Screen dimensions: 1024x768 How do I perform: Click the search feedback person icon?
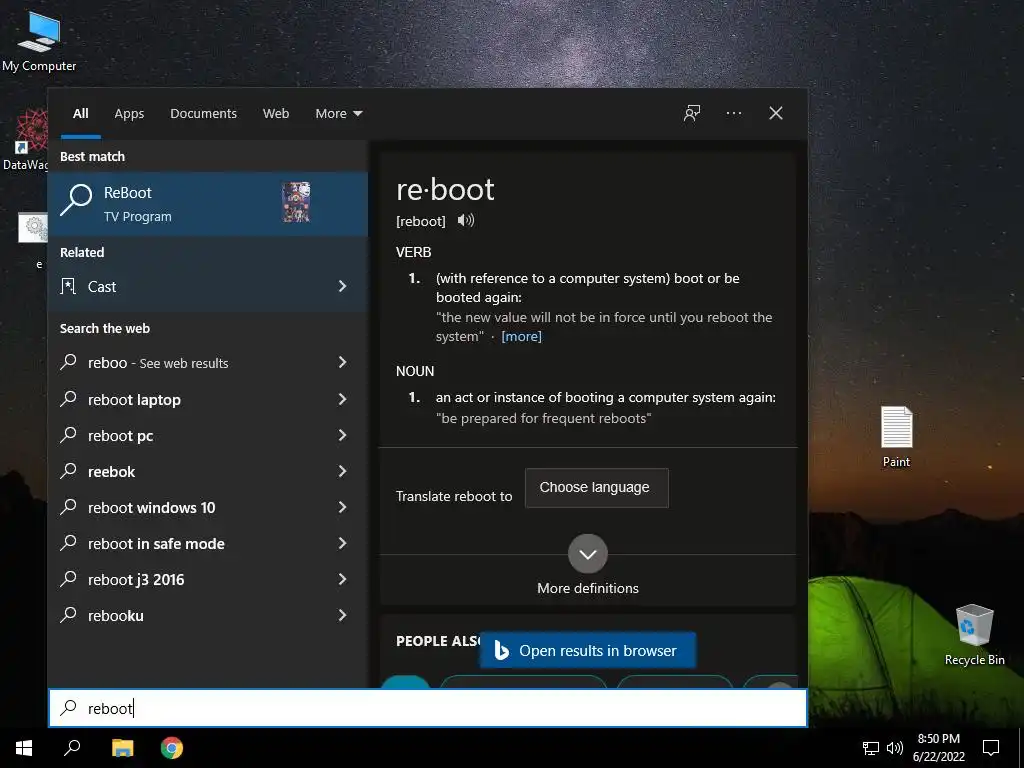click(x=692, y=113)
